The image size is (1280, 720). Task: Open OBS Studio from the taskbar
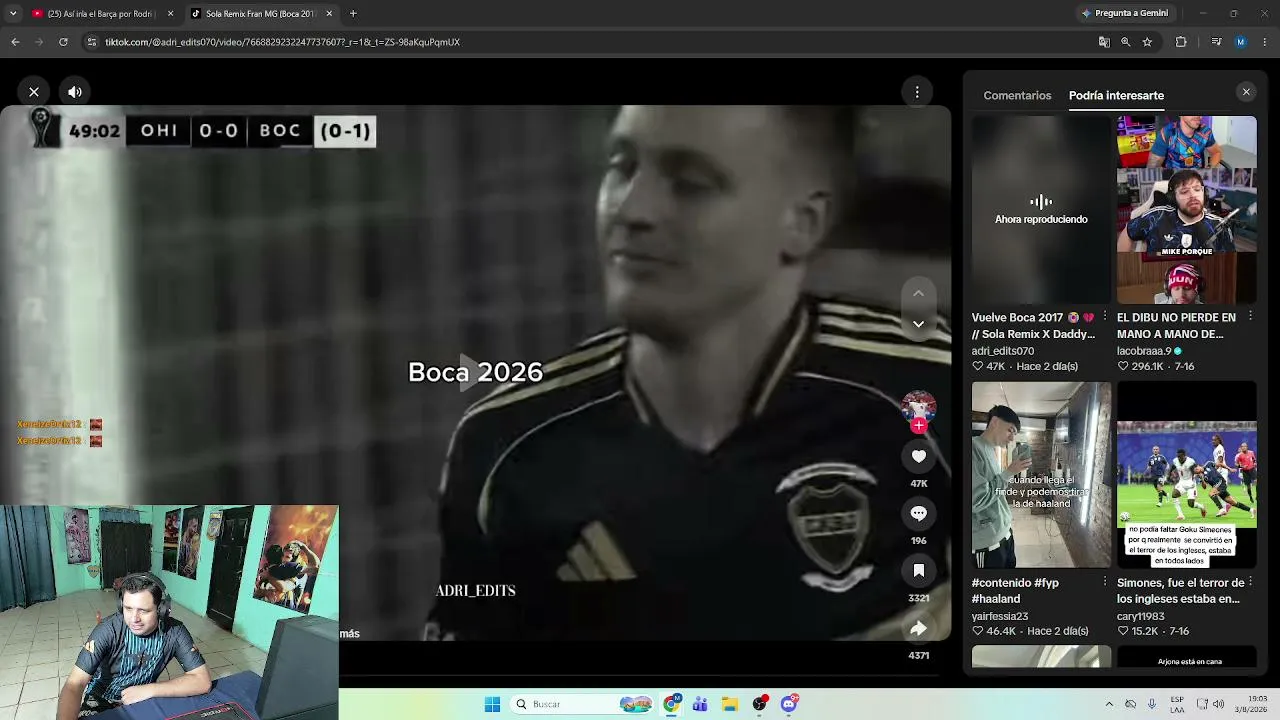[x=760, y=704]
